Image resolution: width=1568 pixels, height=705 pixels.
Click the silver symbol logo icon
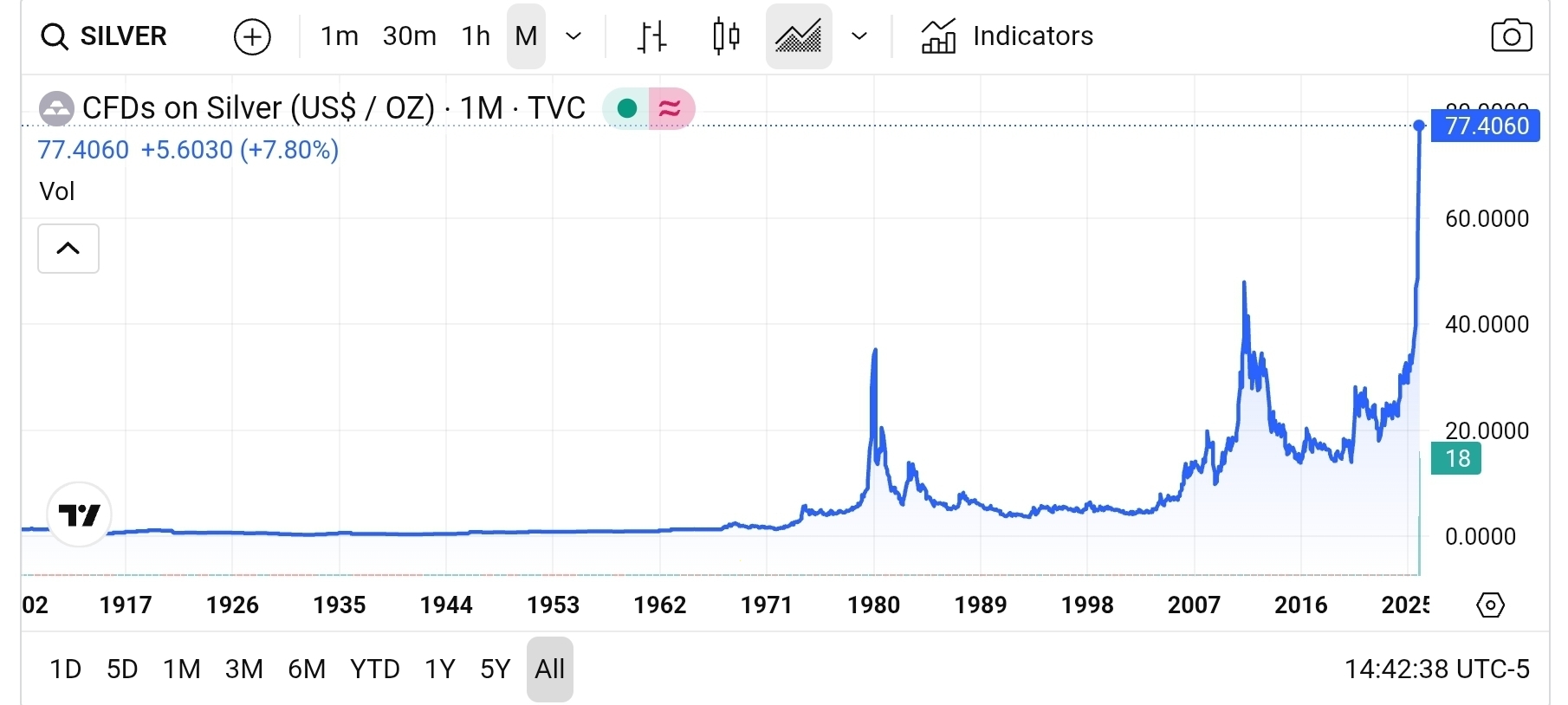tap(57, 109)
